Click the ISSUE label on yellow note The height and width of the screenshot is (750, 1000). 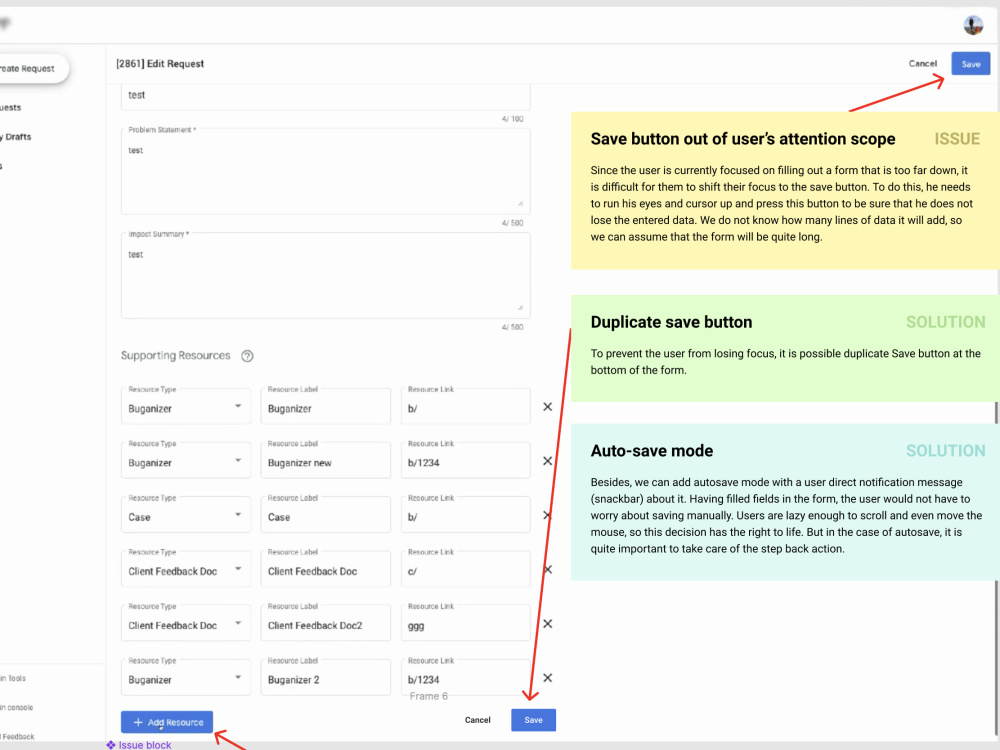[x=957, y=139]
